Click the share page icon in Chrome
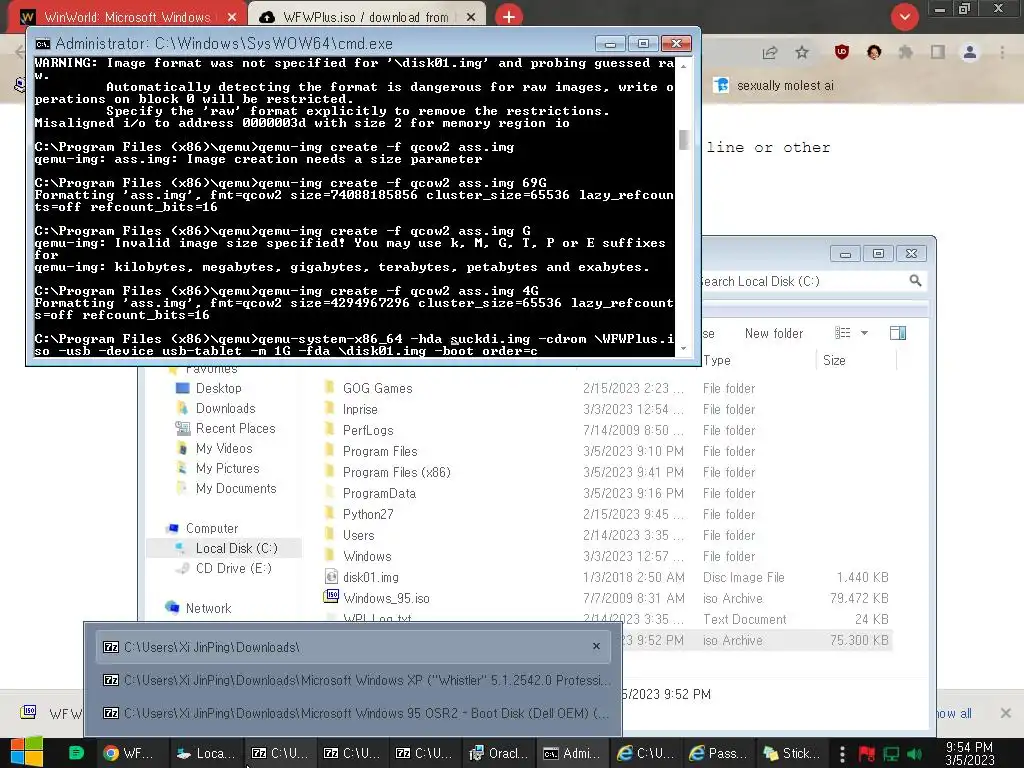 pos(770,53)
